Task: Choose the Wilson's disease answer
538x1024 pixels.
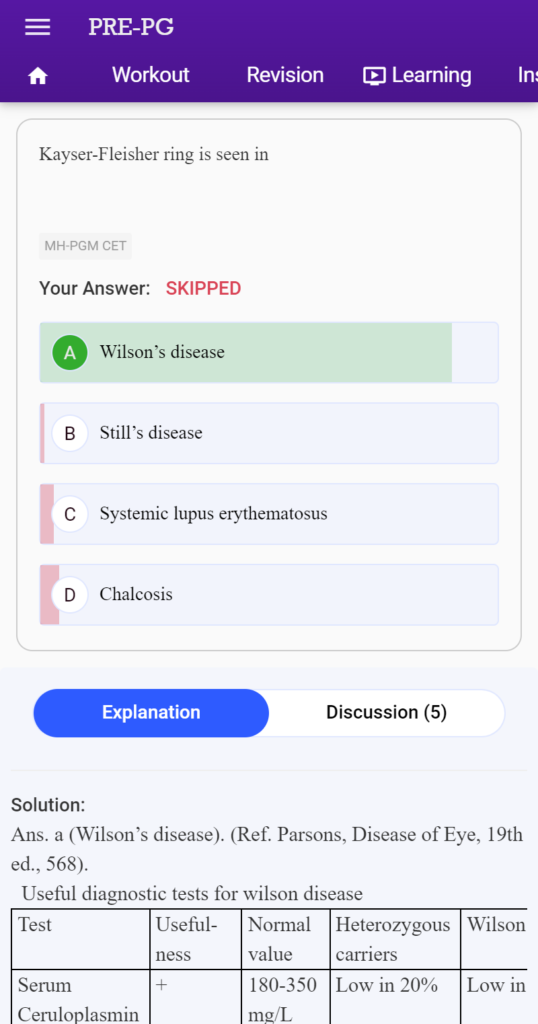Action: tap(269, 353)
